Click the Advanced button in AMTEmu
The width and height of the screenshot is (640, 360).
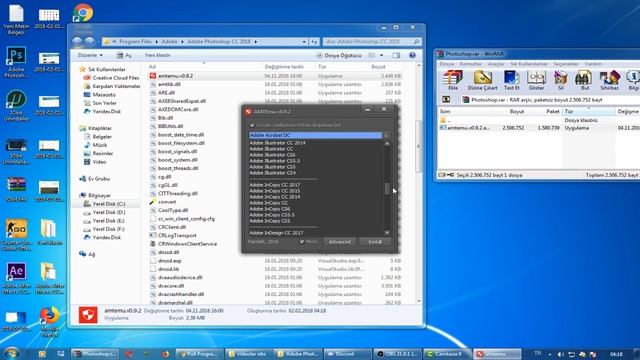click(340, 242)
